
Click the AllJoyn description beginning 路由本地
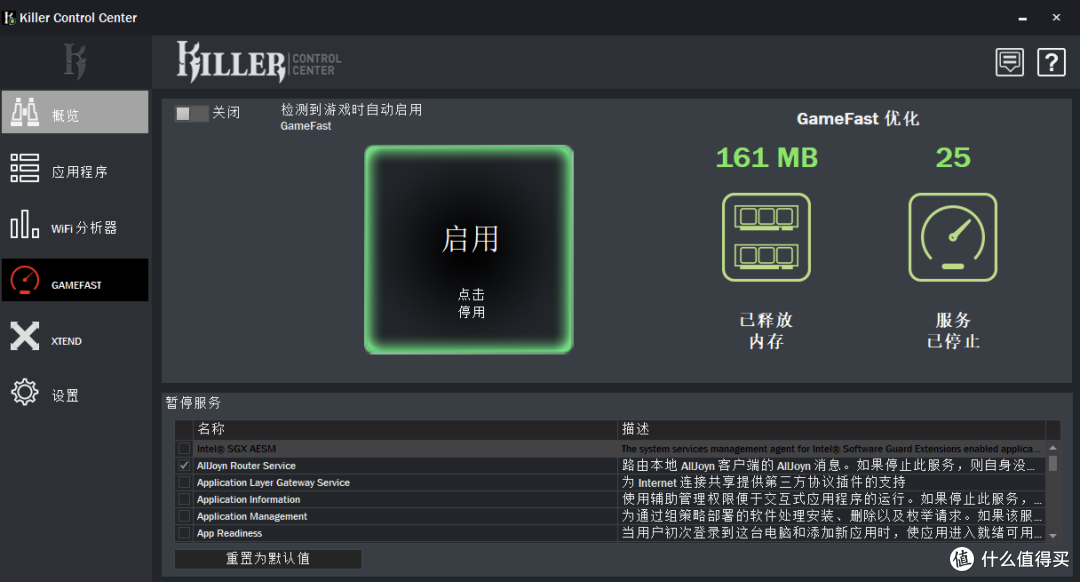click(831, 466)
